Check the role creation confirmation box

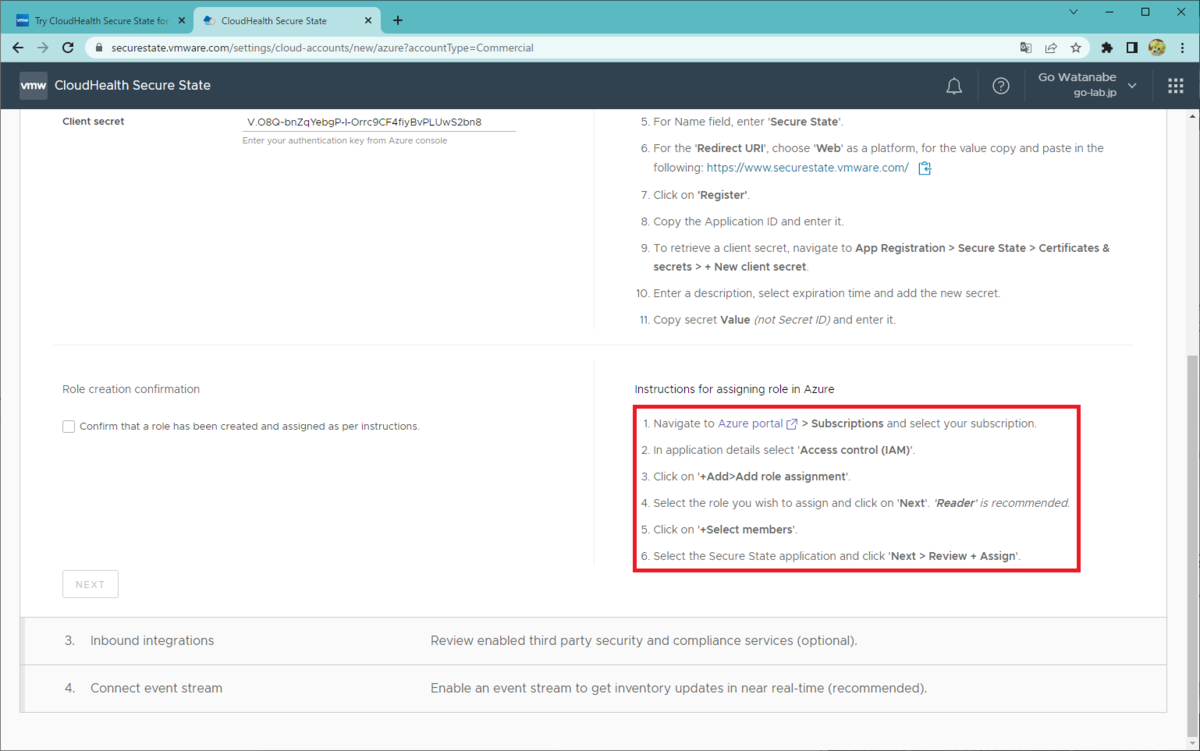tap(69, 427)
